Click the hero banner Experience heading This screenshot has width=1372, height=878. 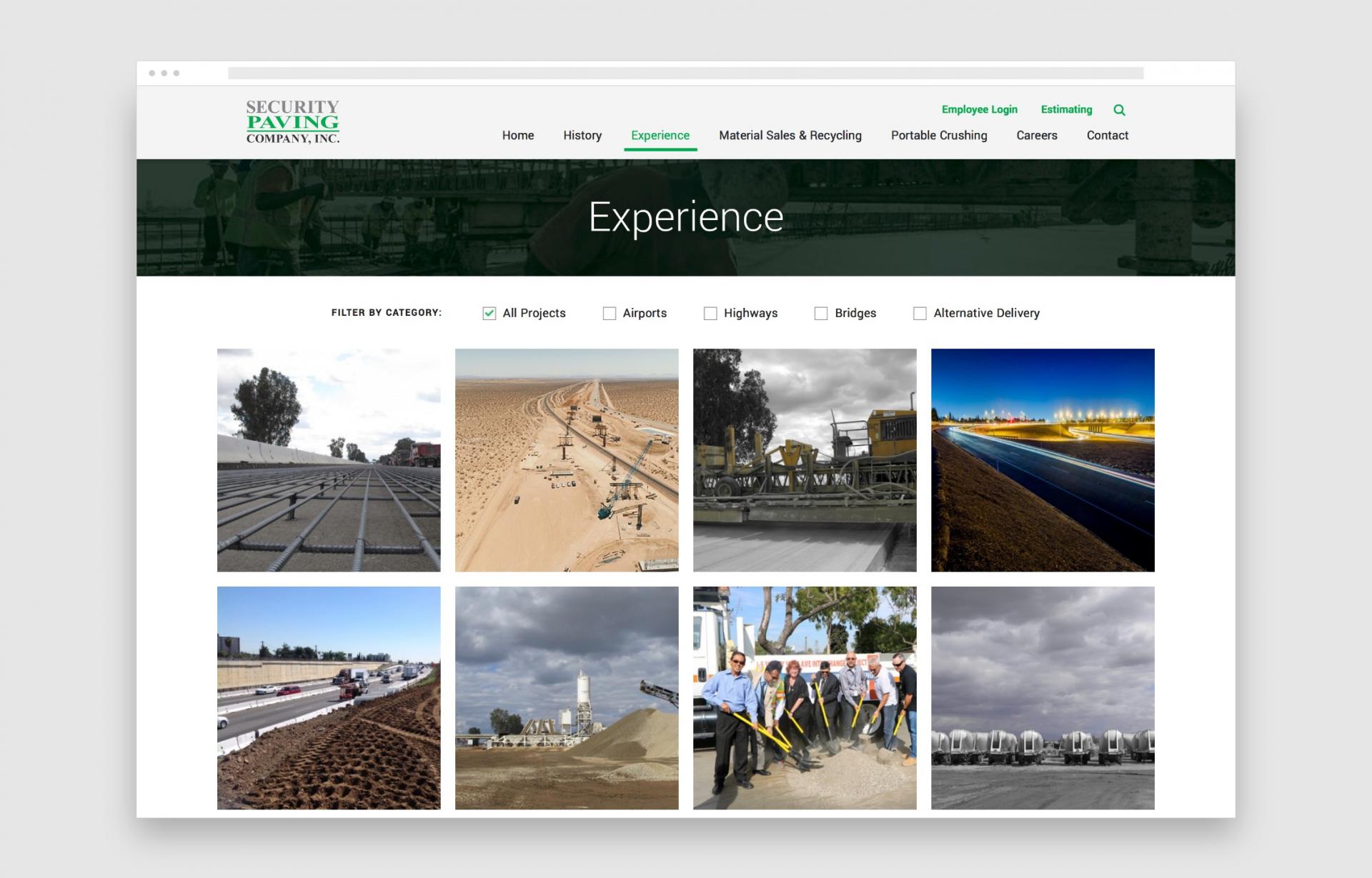pyautogui.click(x=685, y=218)
